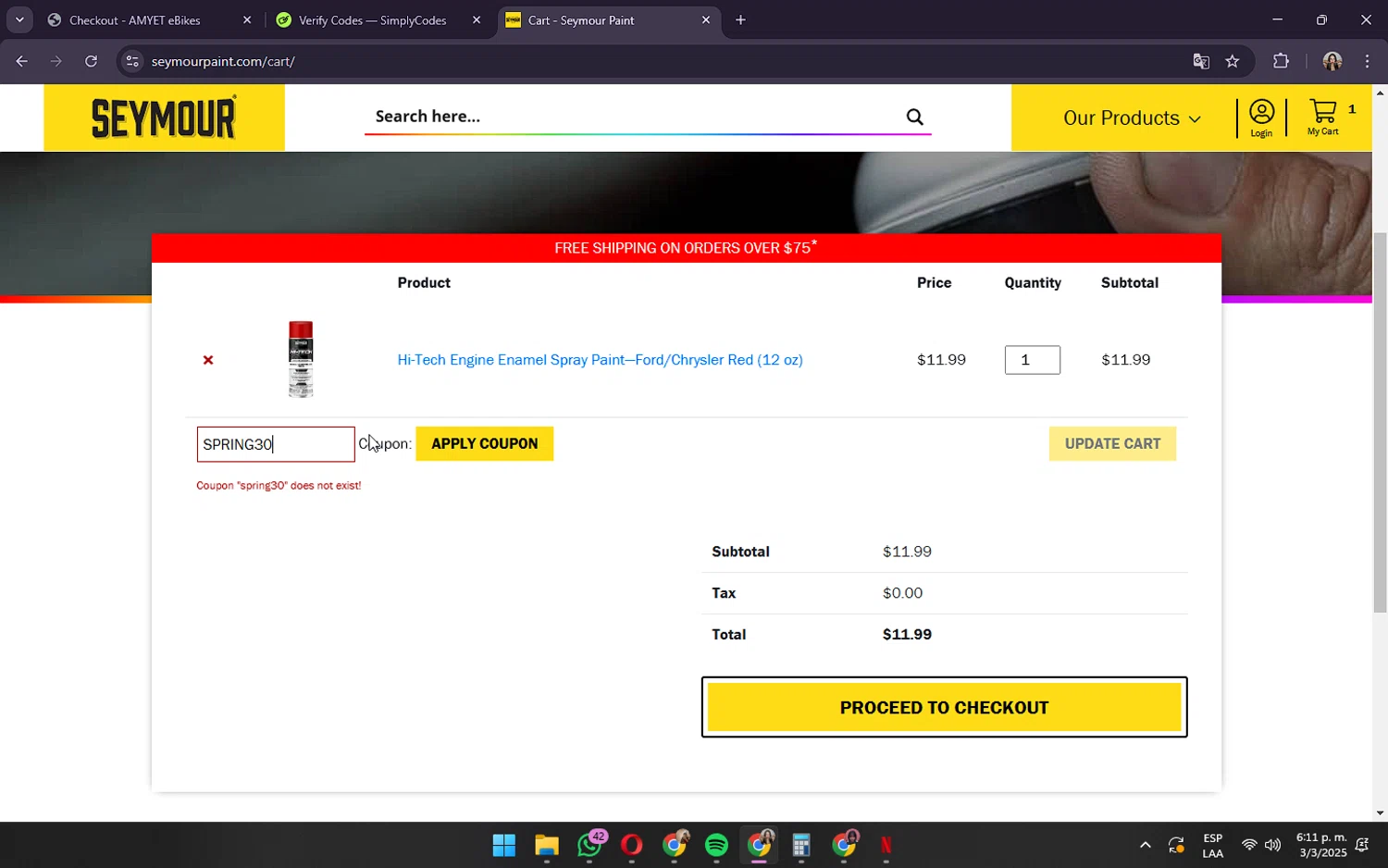Close the Verify Codes tab

(x=477, y=20)
